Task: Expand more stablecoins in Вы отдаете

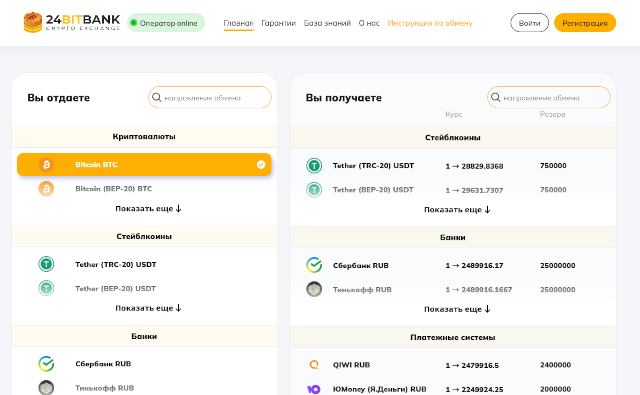Action: pyautogui.click(x=148, y=308)
